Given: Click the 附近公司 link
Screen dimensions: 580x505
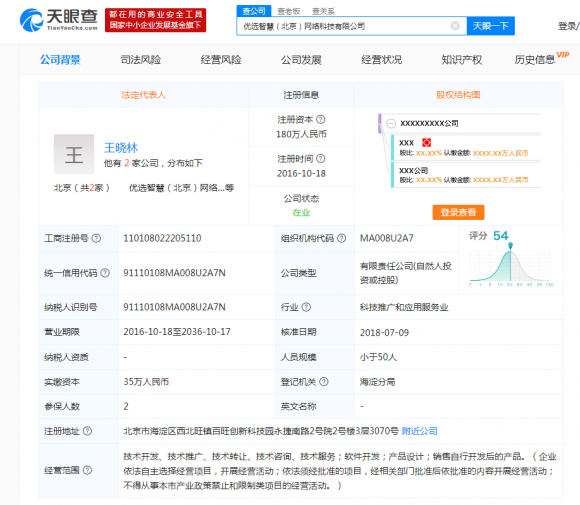Looking at the screenshot, I should coord(419,431).
